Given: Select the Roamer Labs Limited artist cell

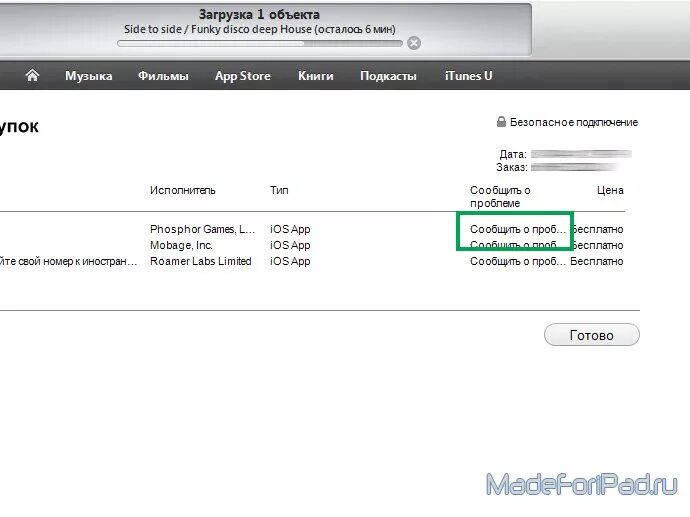Looking at the screenshot, I should click(201, 261).
